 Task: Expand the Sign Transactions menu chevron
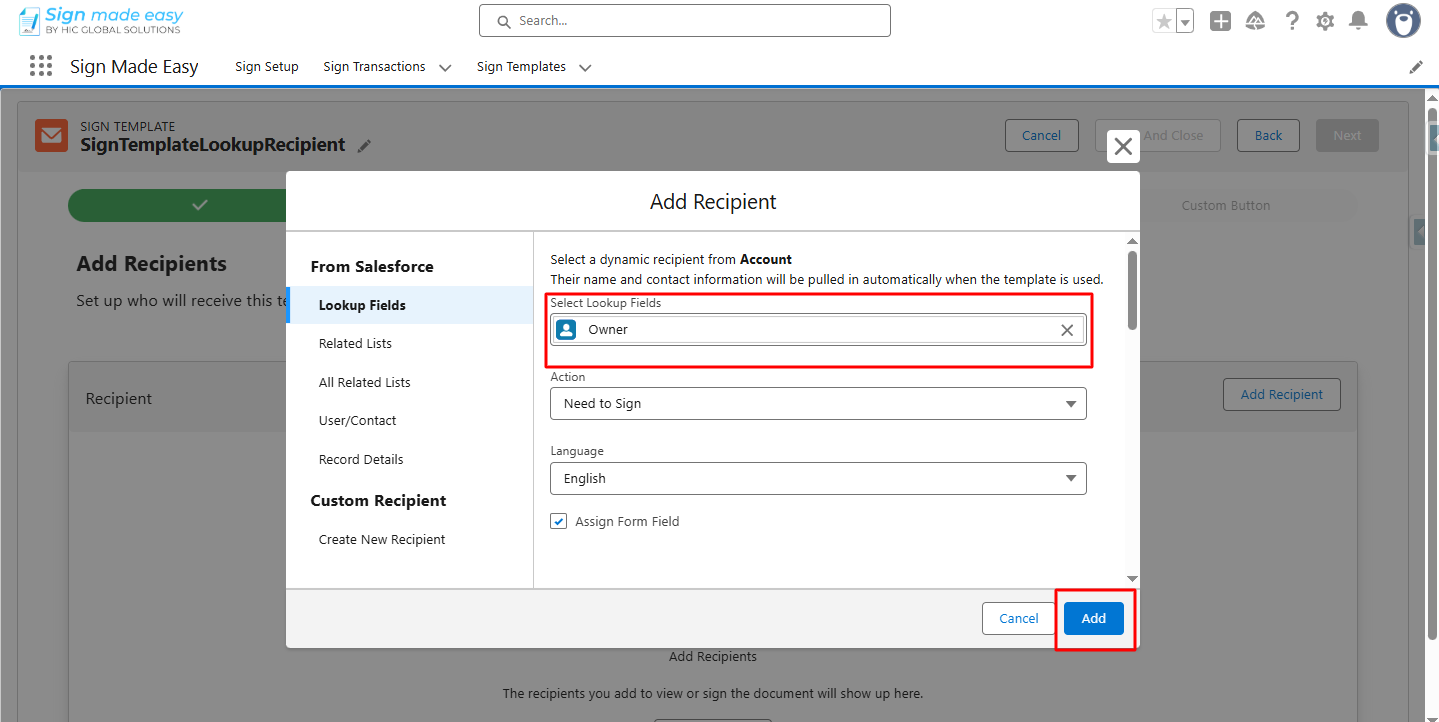tap(445, 68)
